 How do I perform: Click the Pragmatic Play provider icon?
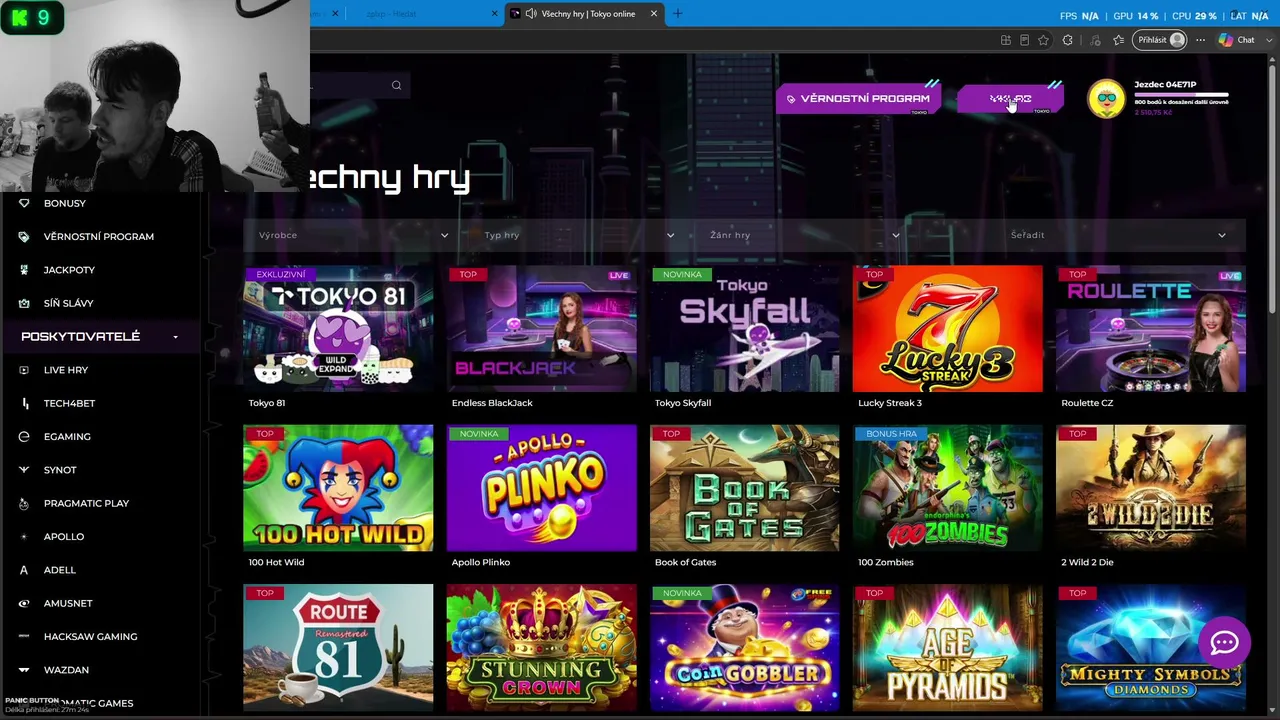click(24, 503)
